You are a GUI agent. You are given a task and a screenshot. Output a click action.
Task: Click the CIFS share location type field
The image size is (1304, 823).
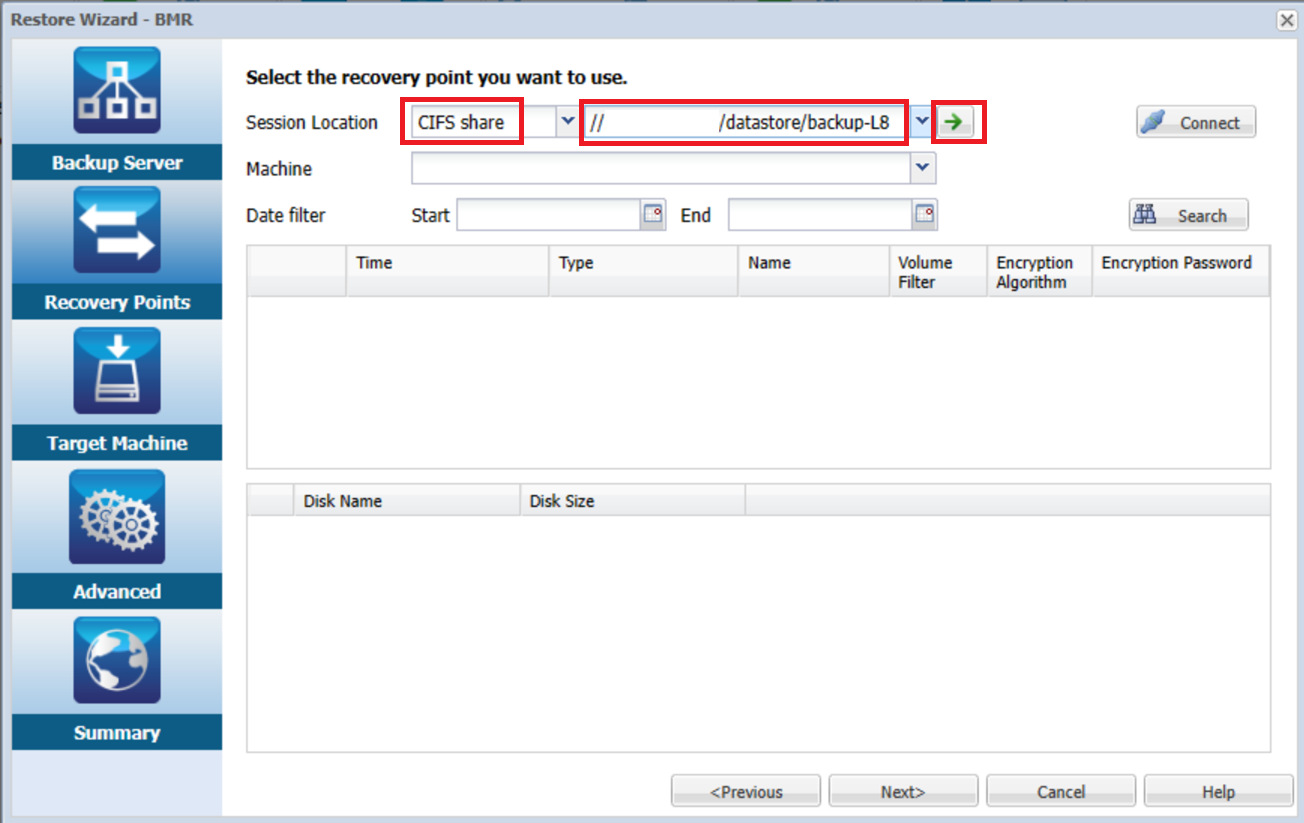484,123
